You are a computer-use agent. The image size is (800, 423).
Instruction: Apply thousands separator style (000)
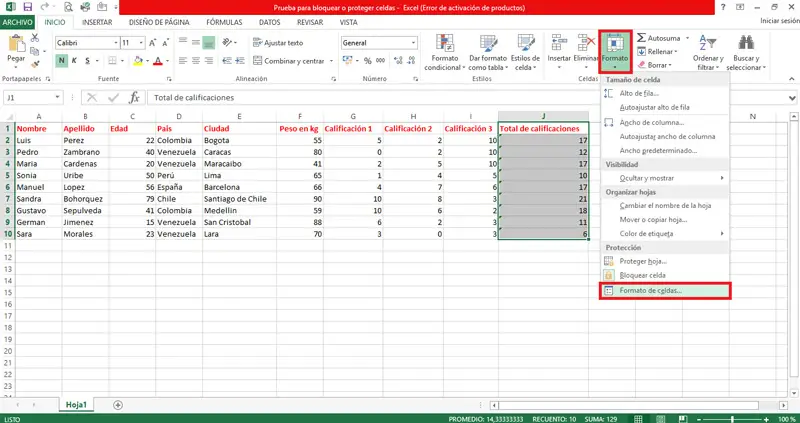point(381,61)
